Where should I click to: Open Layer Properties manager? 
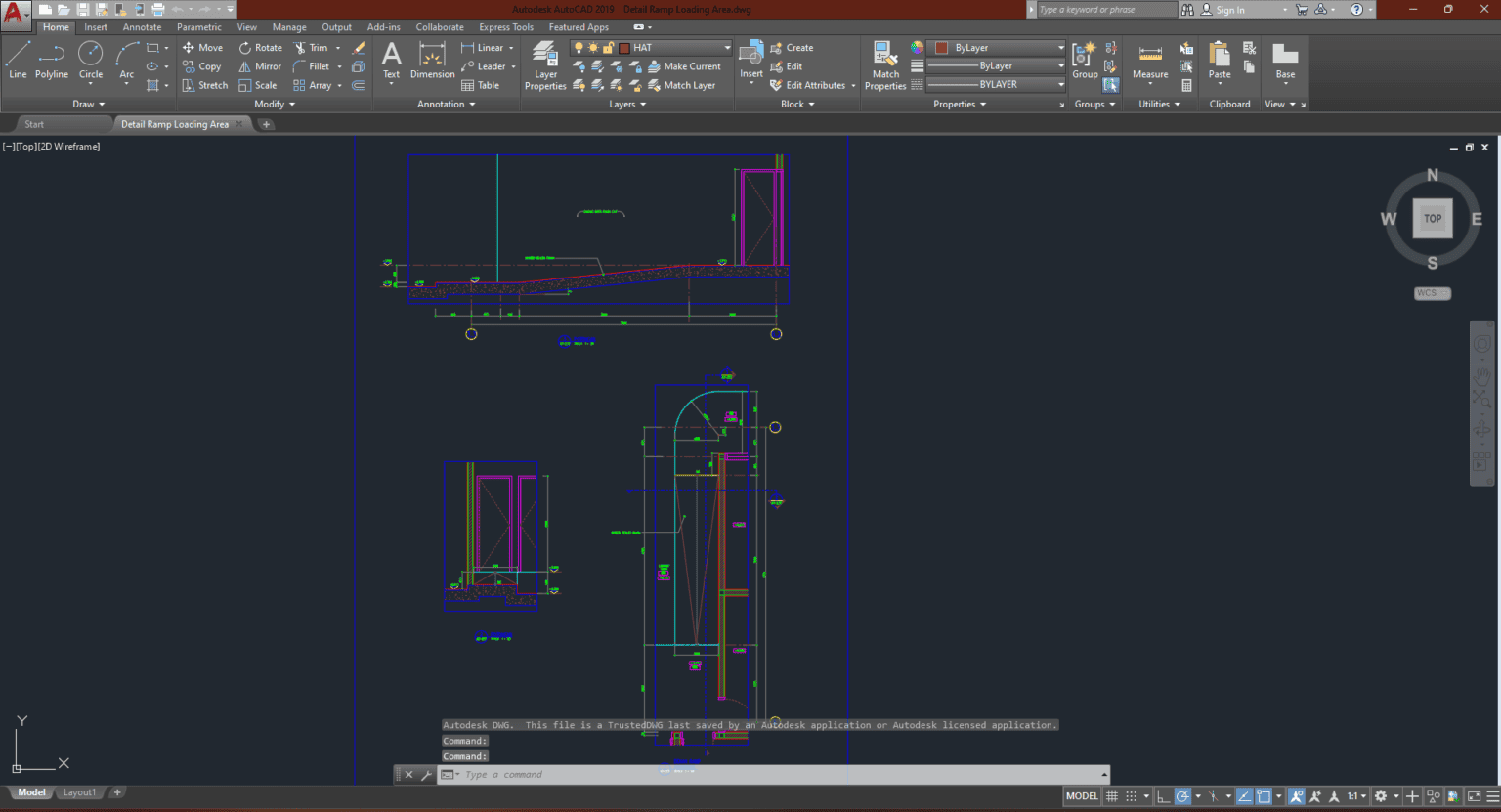(x=544, y=61)
